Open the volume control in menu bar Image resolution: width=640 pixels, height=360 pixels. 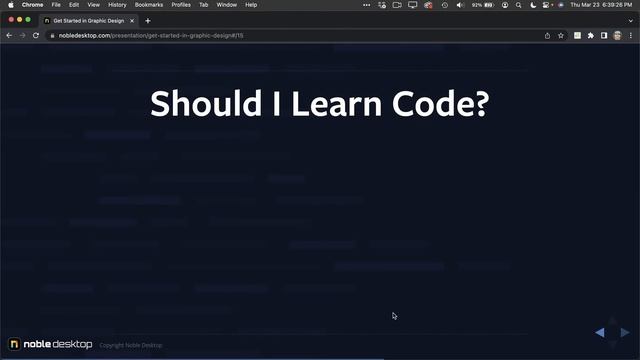460,5
